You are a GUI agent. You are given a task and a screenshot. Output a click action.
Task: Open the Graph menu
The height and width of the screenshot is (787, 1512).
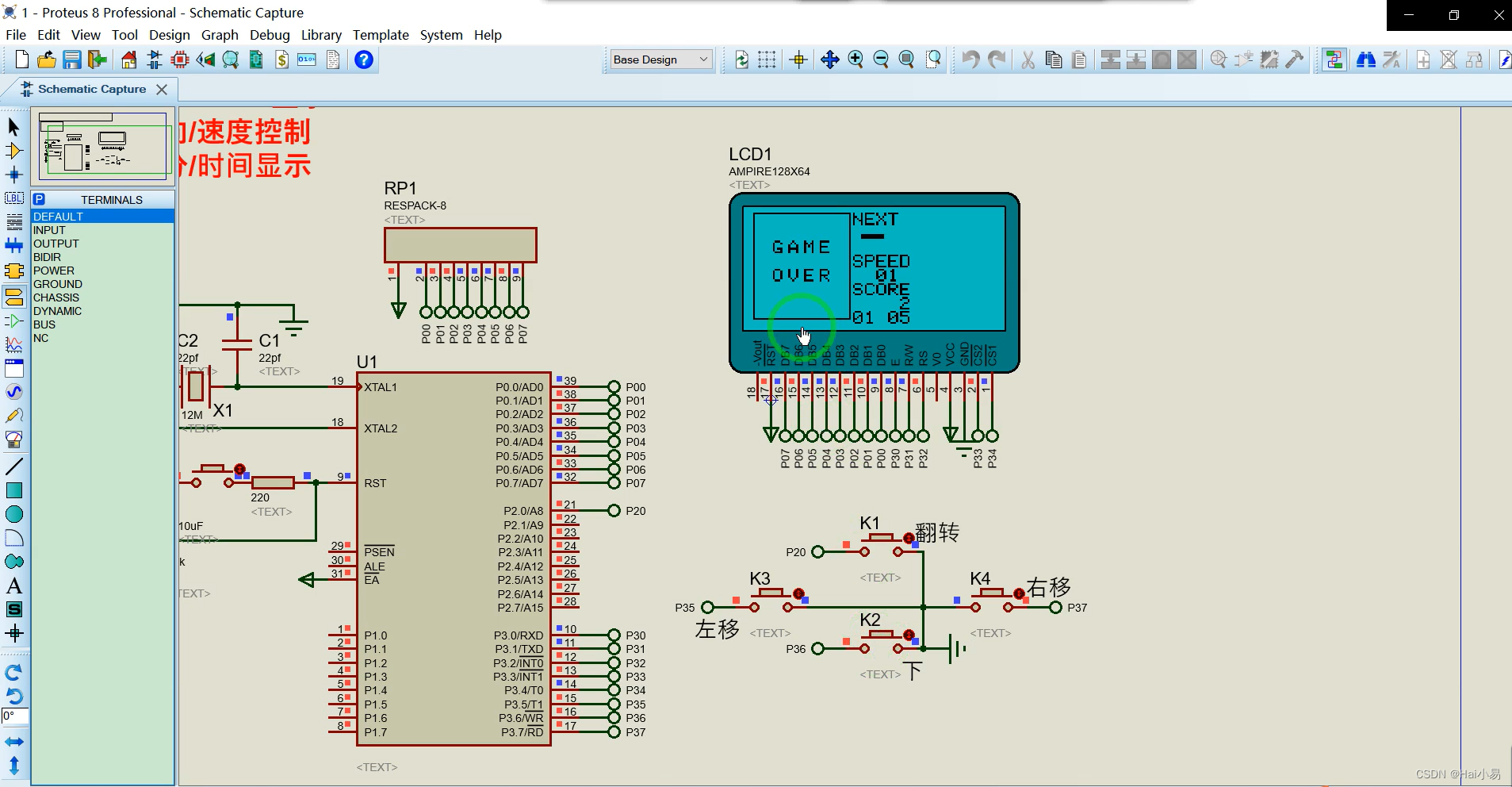(x=220, y=35)
